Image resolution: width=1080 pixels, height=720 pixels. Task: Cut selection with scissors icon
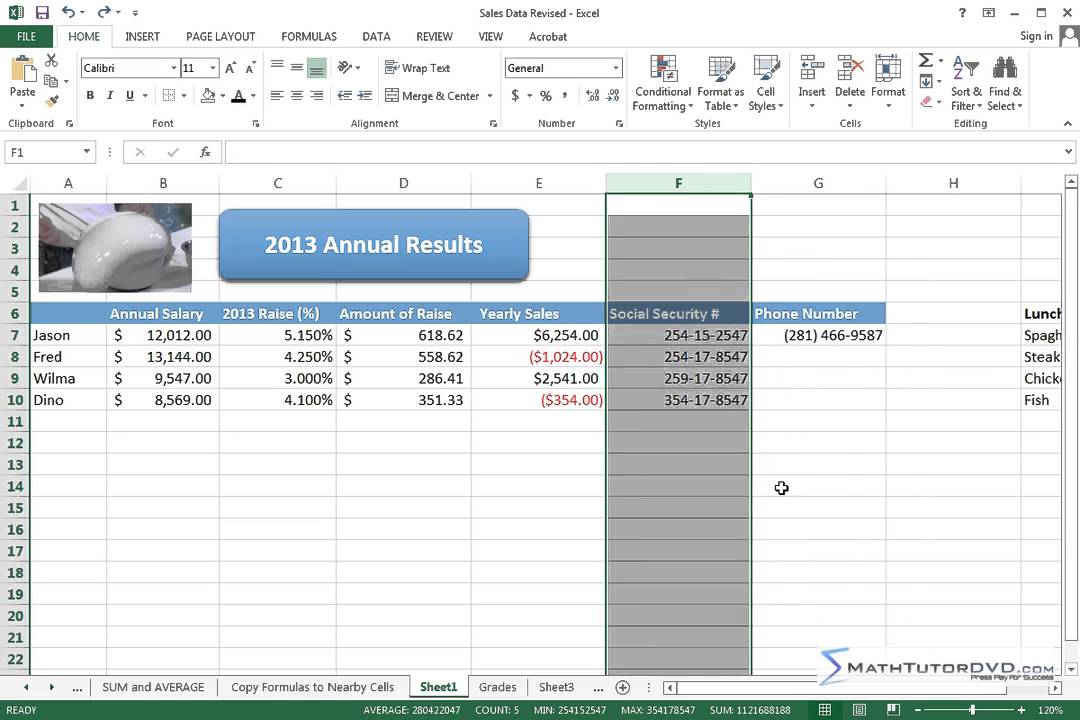pyautogui.click(x=52, y=61)
